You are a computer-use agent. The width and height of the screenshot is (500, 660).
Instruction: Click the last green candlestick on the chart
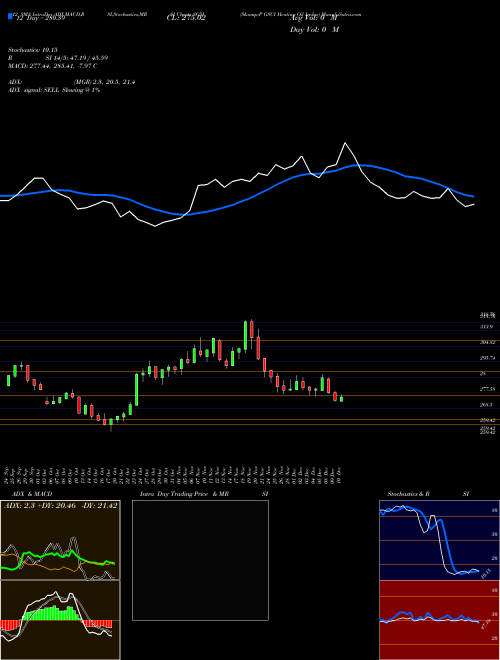[x=341, y=399]
